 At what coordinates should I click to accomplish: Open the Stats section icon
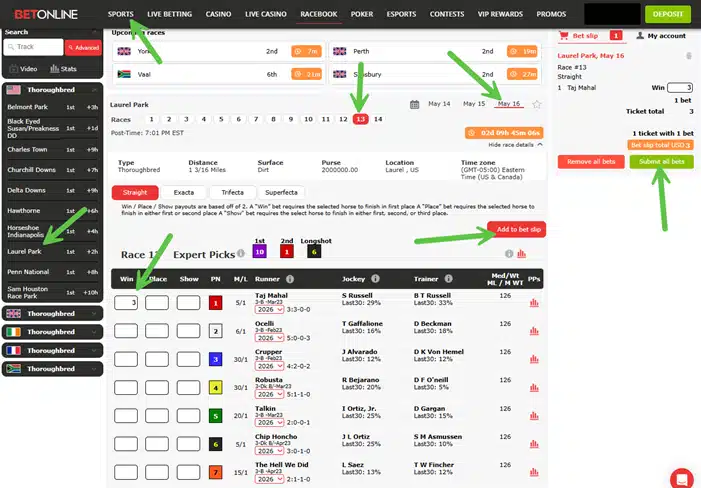point(55,68)
